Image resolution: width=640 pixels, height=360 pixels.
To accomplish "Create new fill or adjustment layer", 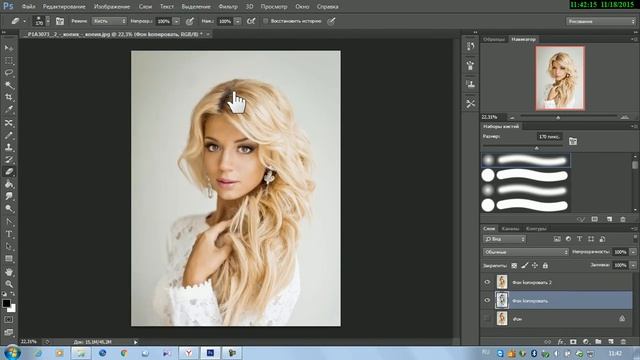I will [586, 342].
